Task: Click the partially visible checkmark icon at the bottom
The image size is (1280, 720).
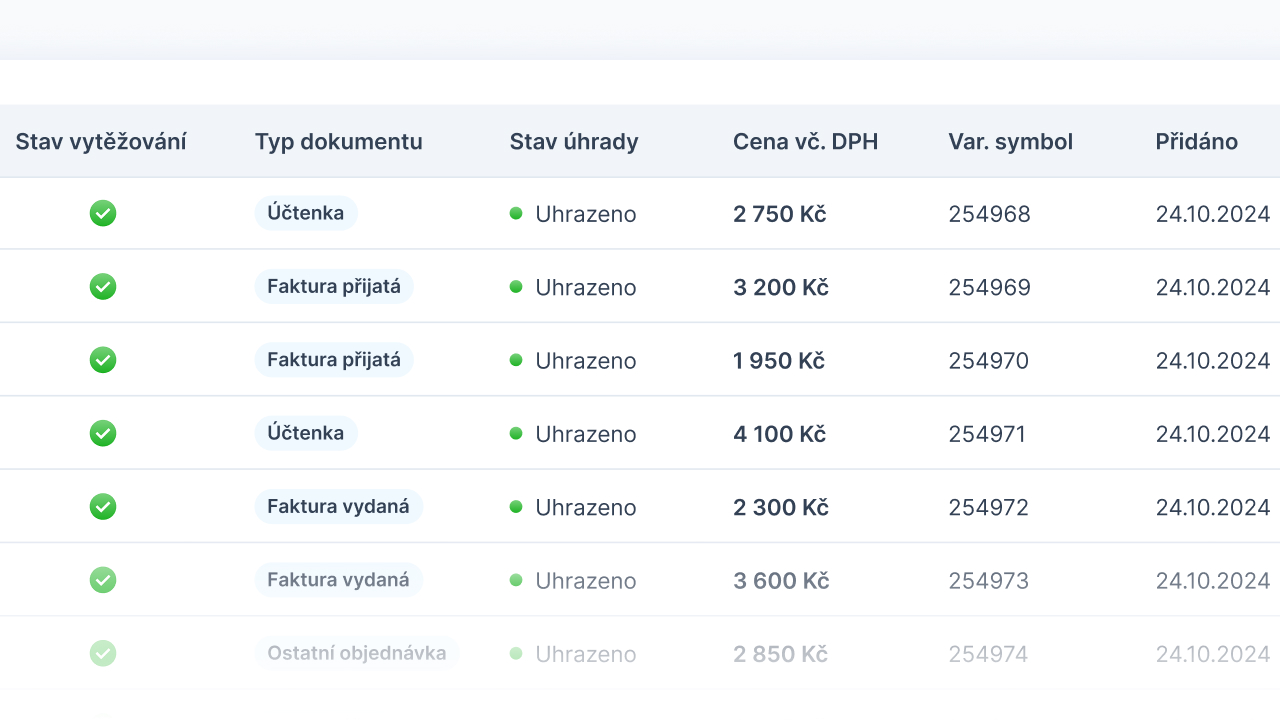Action: point(103,716)
